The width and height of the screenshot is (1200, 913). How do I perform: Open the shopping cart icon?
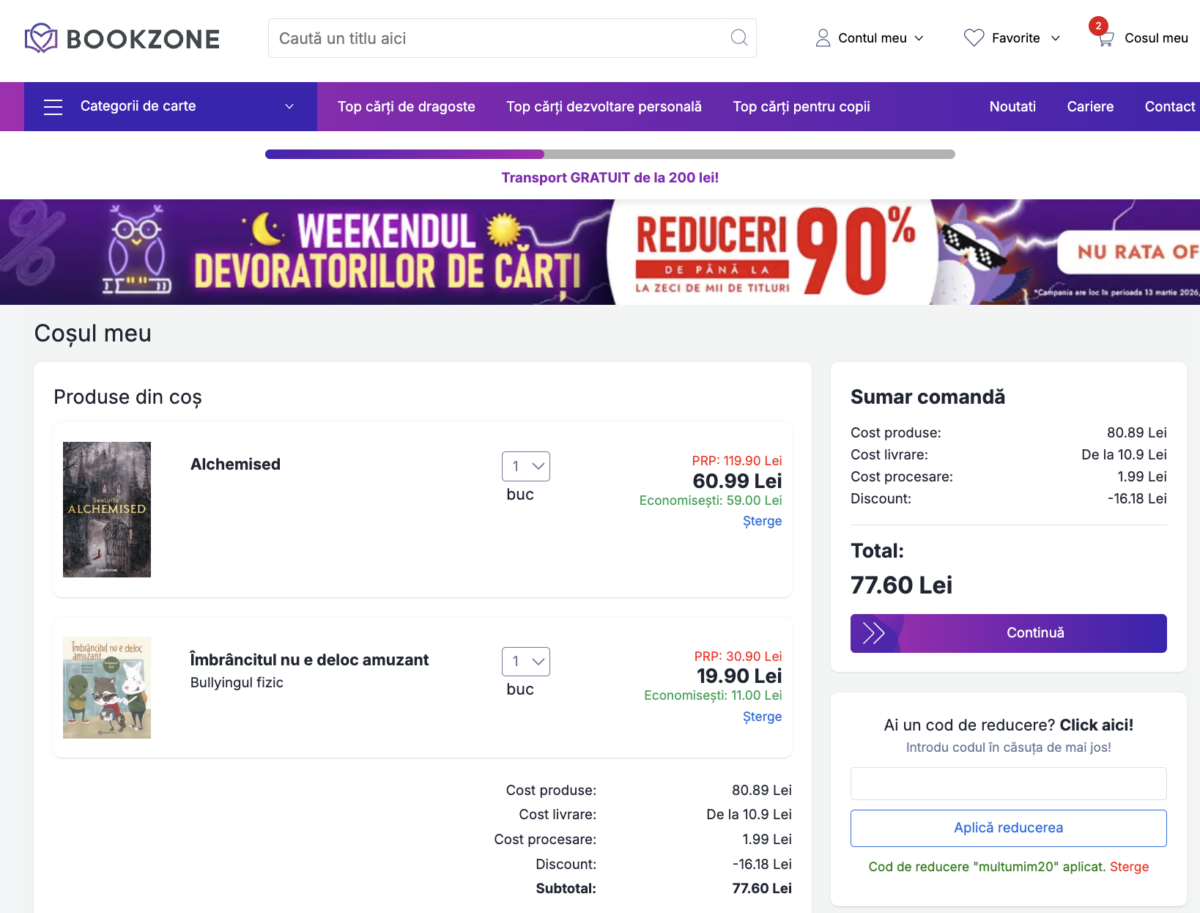[x=1104, y=38]
